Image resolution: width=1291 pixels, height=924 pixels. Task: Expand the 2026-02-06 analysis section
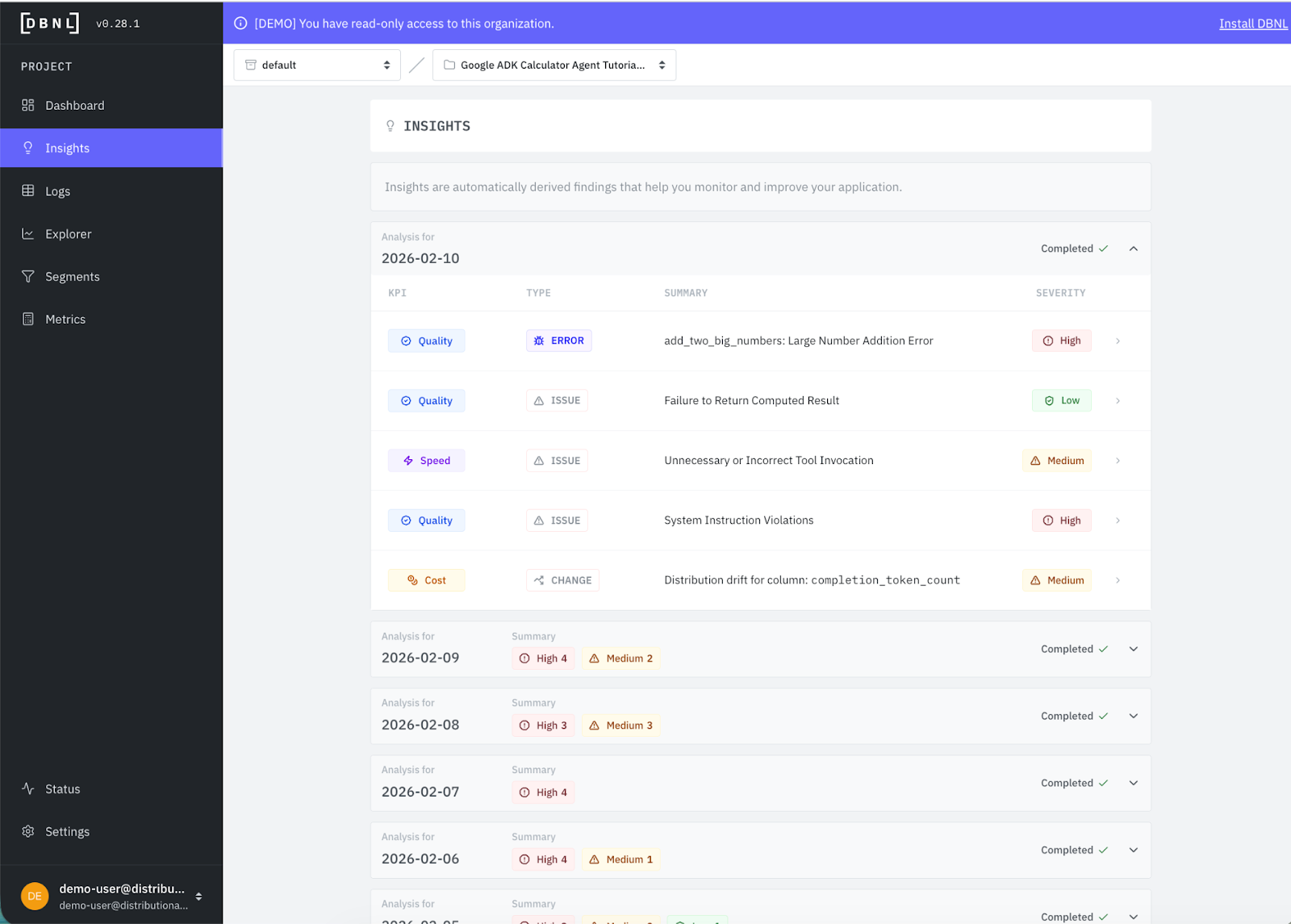(x=1134, y=850)
